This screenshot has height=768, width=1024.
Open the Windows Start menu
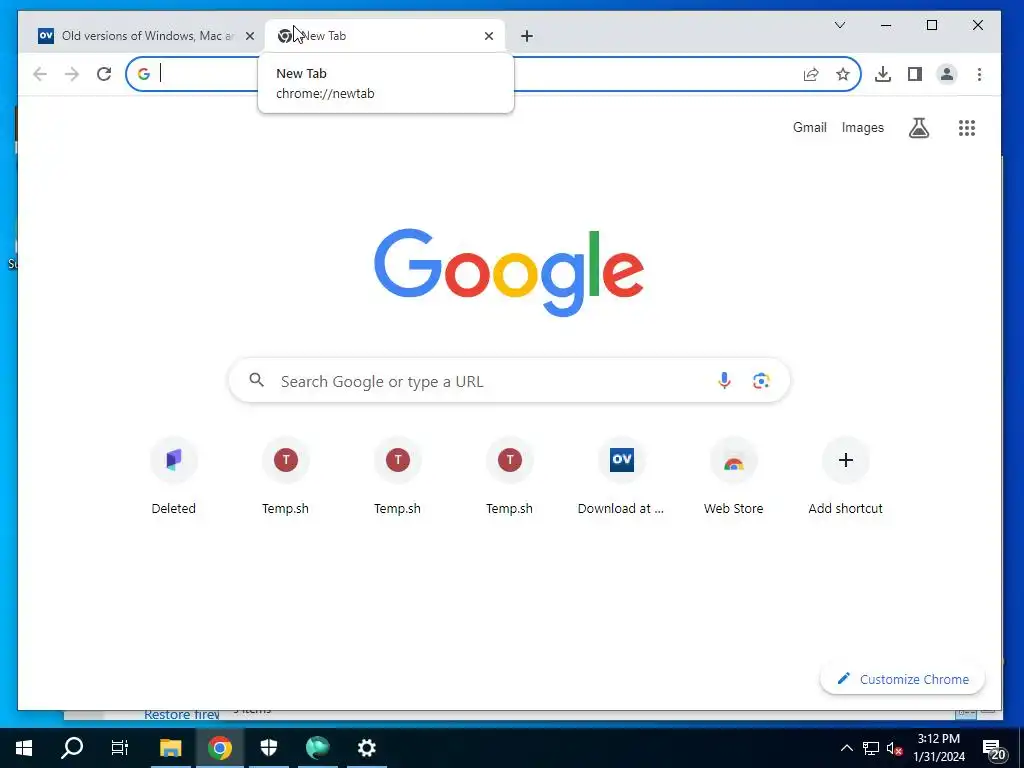tap(24, 748)
